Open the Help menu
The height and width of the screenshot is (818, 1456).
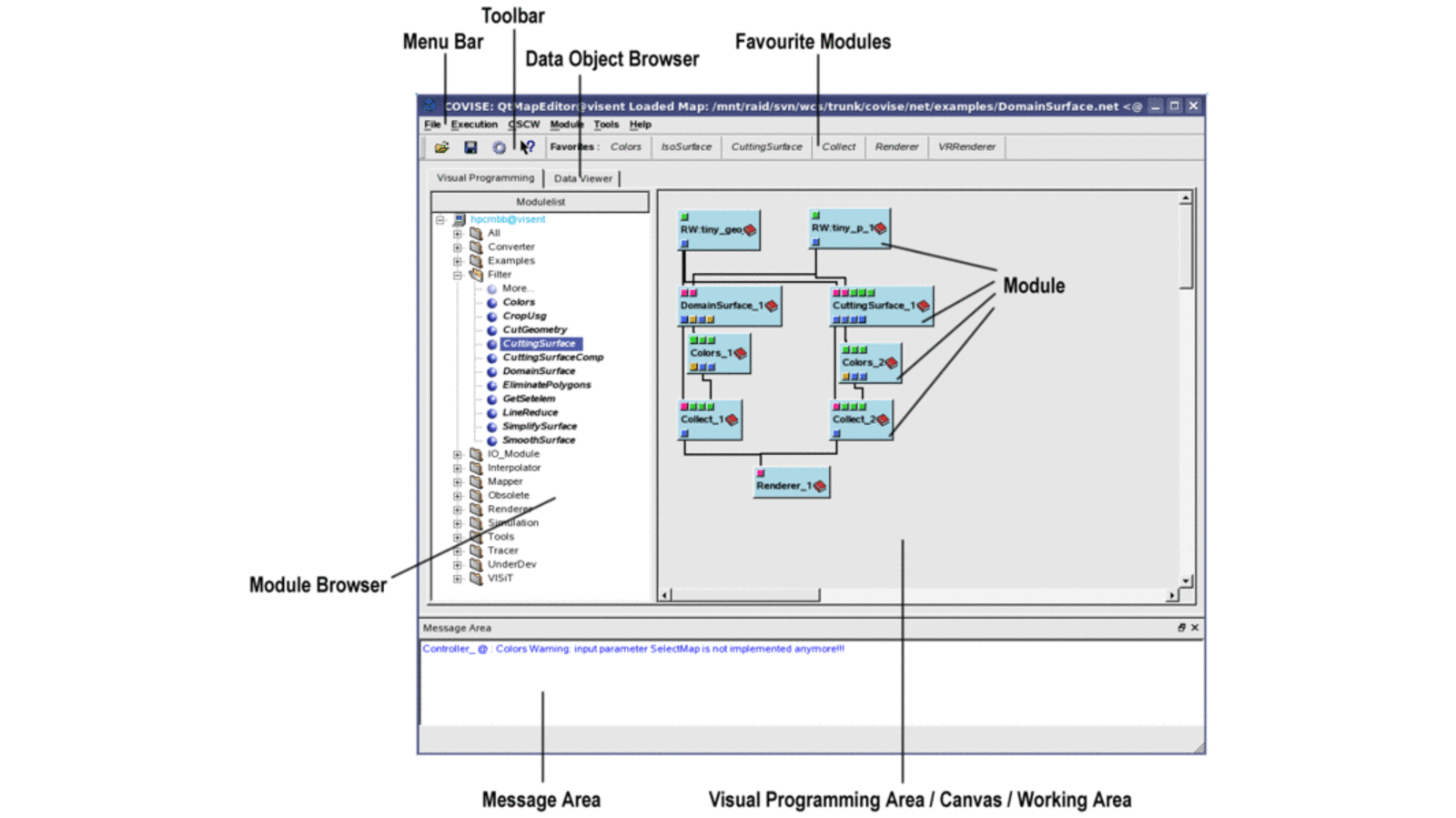(641, 125)
